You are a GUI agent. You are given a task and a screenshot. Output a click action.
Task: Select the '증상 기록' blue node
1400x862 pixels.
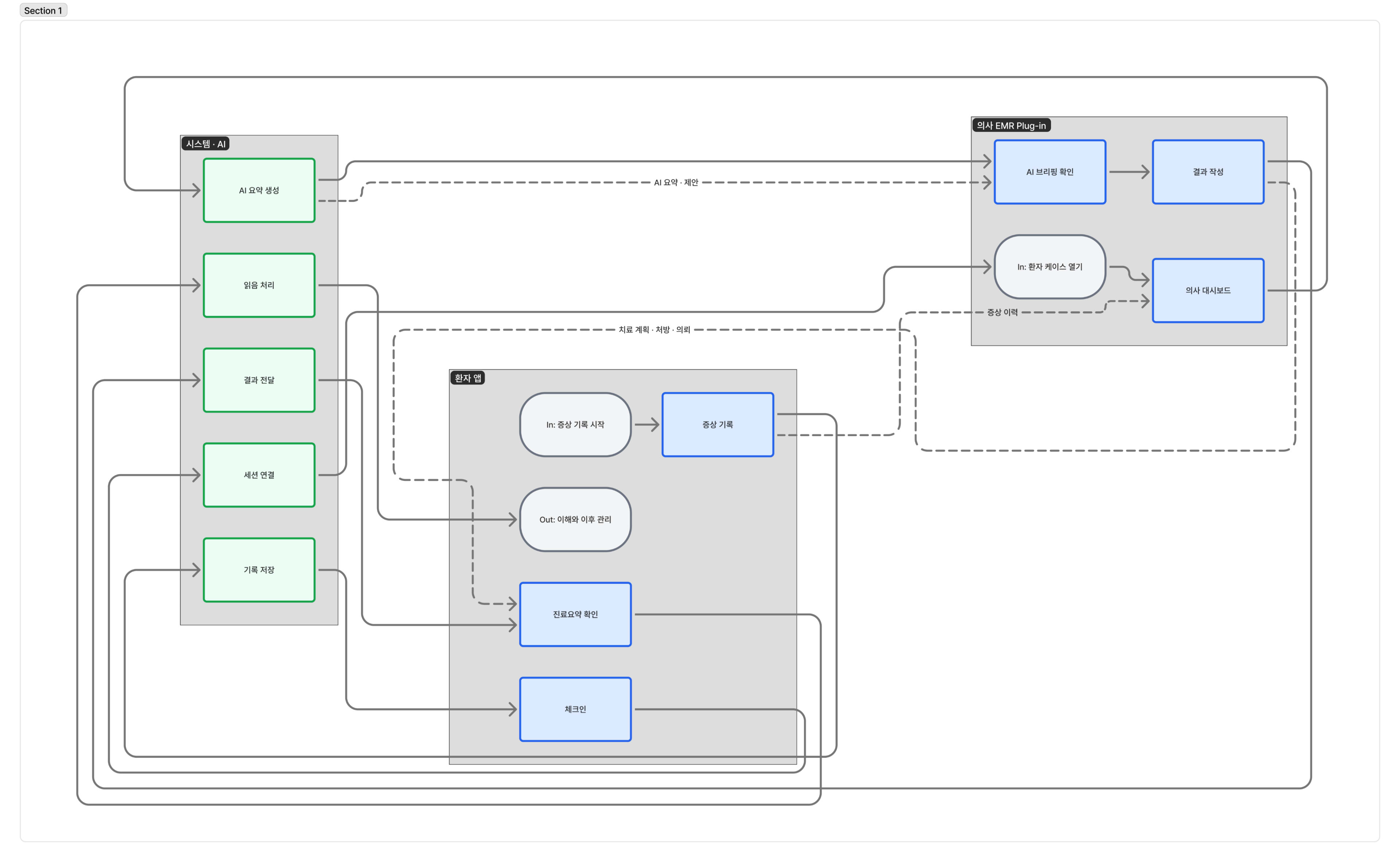tap(717, 425)
